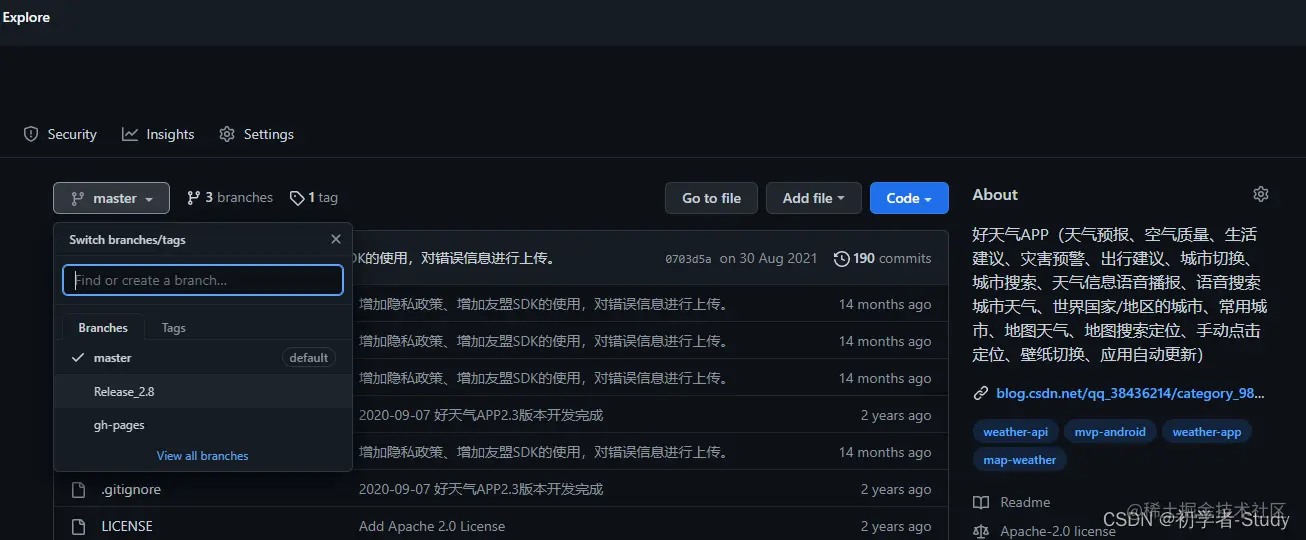
Task: Open the Readme link in About
Action: click(1025, 502)
